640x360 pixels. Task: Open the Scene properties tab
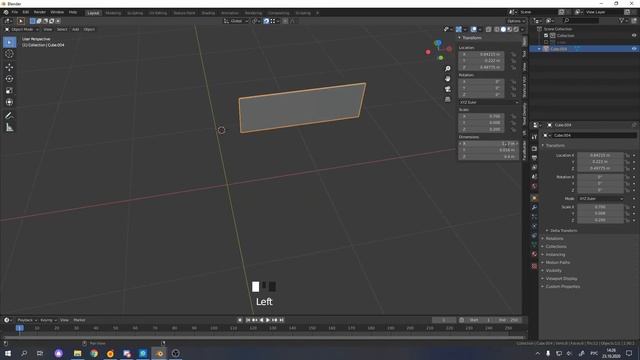534,177
